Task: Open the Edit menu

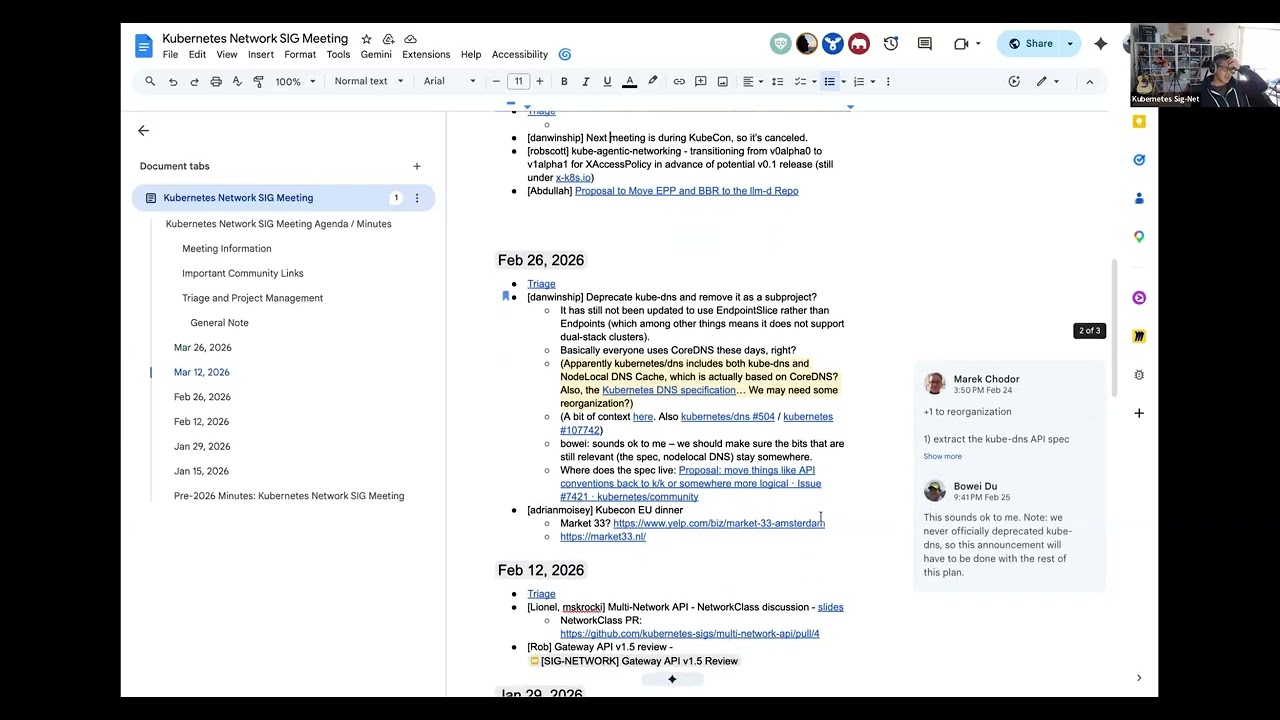Action: pos(197,55)
